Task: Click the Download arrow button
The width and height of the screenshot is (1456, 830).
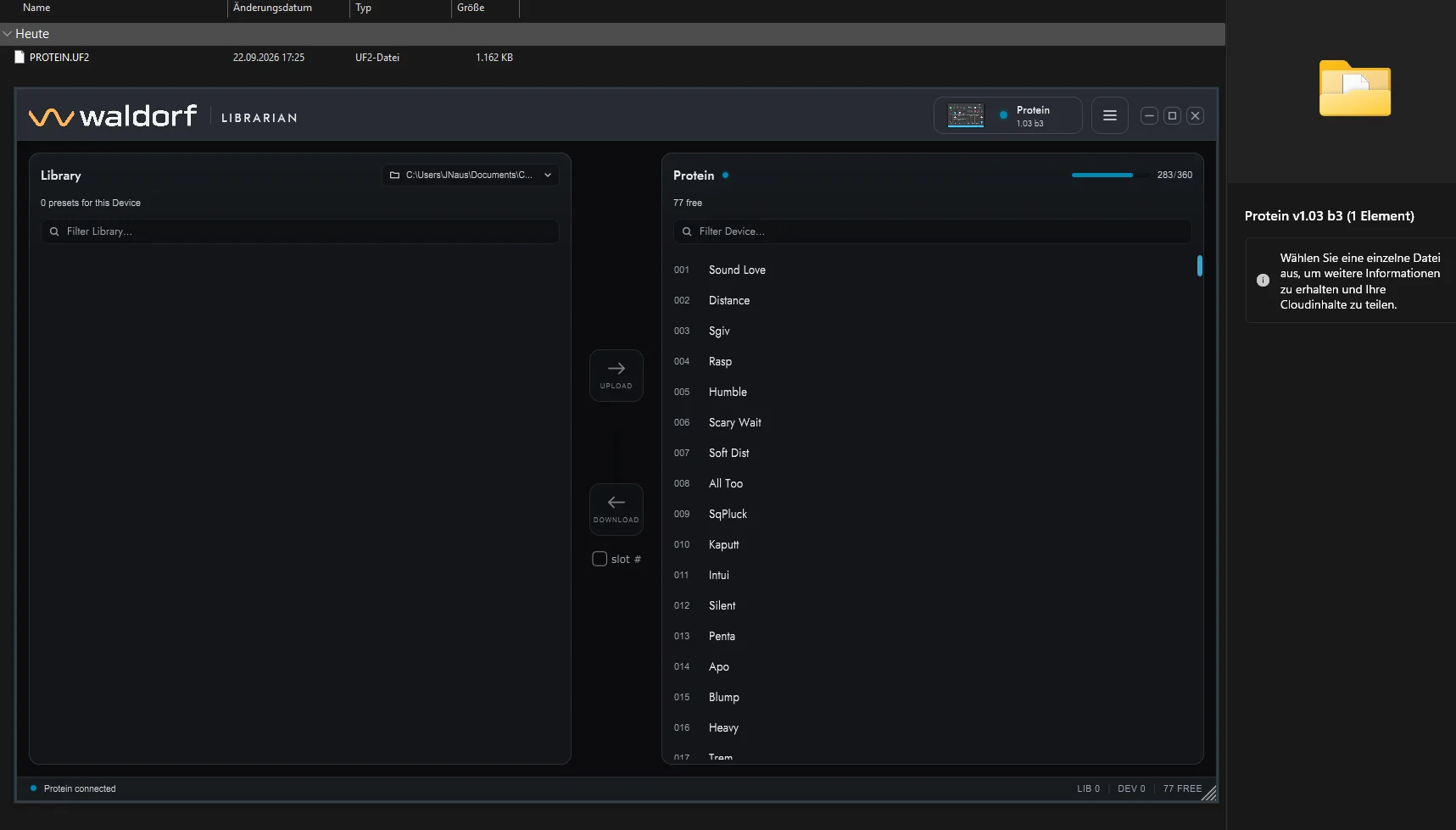Action: pos(616,509)
